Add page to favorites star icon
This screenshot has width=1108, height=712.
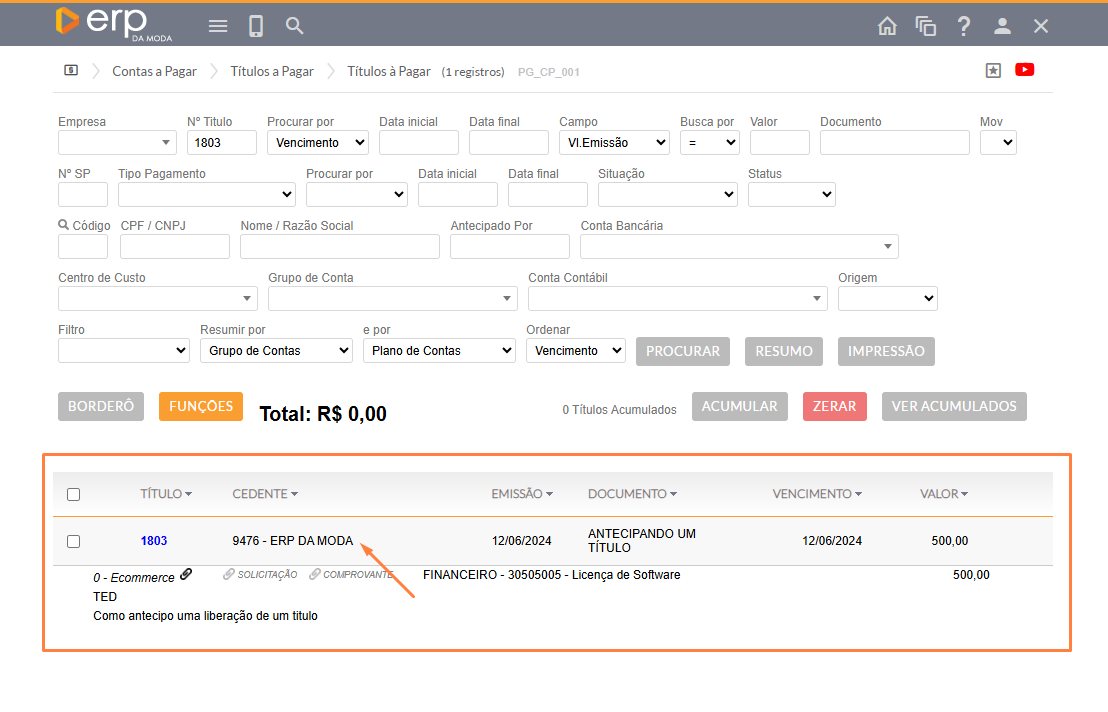(x=993, y=70)
